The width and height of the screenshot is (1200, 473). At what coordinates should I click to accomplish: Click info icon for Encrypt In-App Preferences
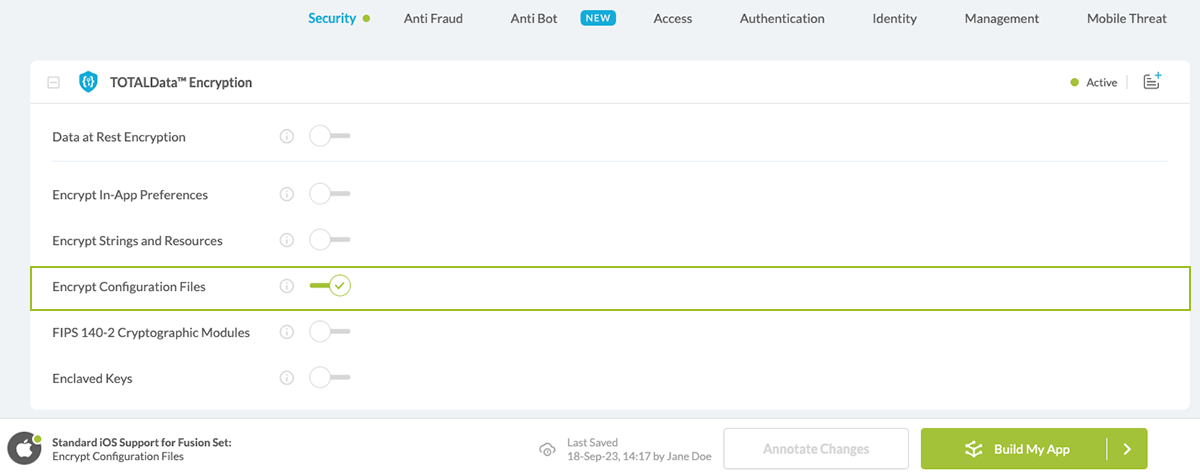(287, 194)
